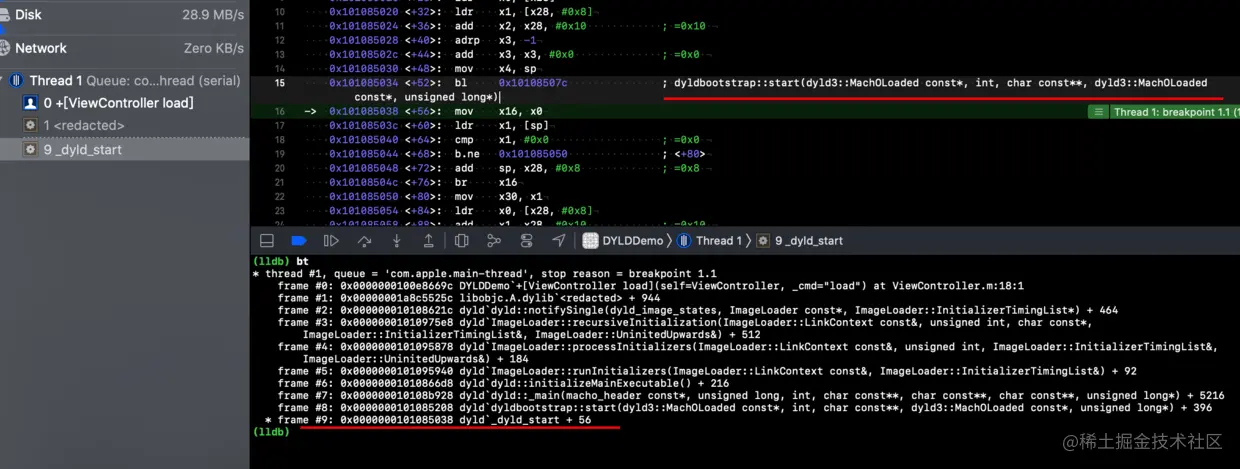Open the Debug Memory Graph tool
The width and height of the screenshot is (1240, 469).
(494, 241)
